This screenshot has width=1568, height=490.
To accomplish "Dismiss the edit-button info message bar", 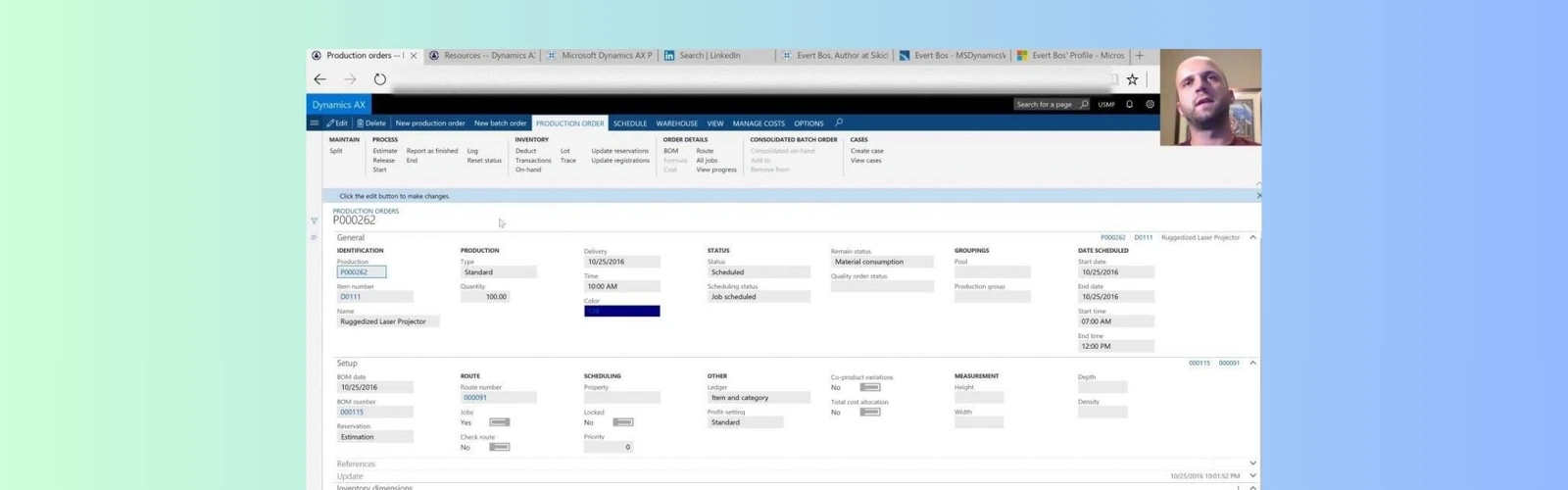I will [1258, 196].
